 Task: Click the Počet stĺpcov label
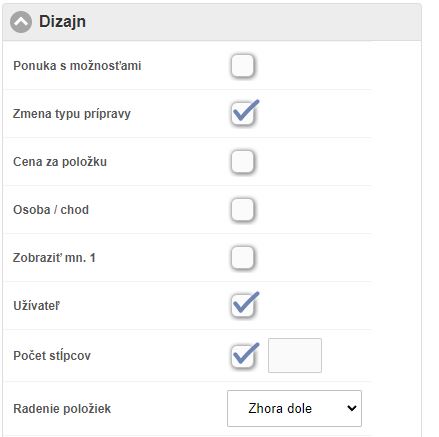[x=52, y=356]
